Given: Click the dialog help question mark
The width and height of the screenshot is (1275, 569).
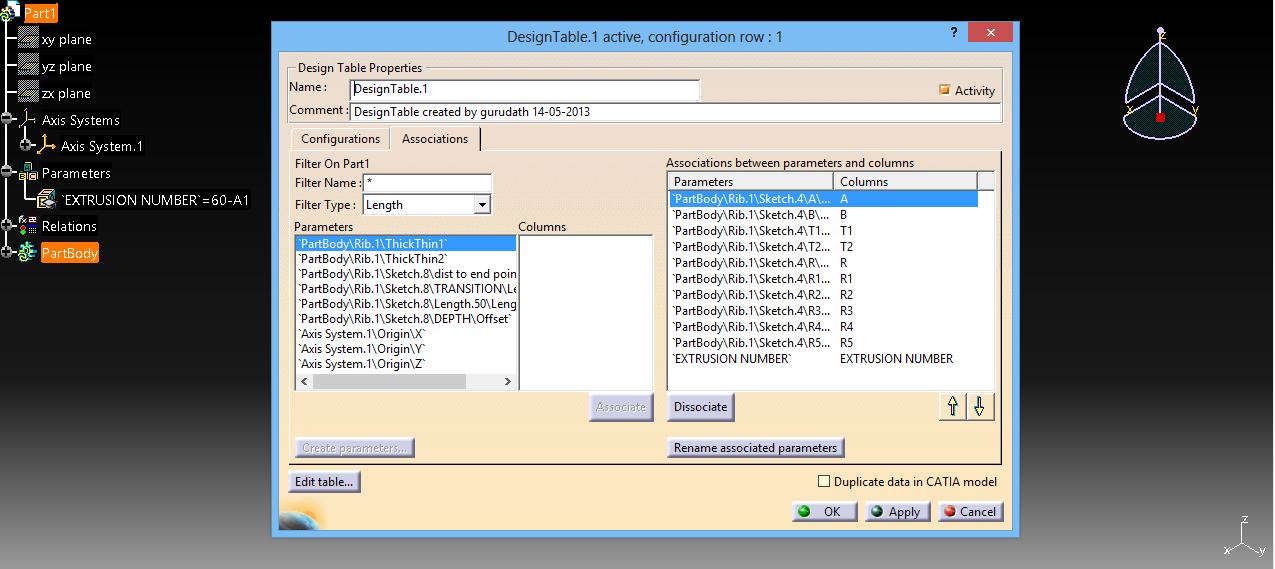Looking at the screenshot, I should [x=953, y=33].
